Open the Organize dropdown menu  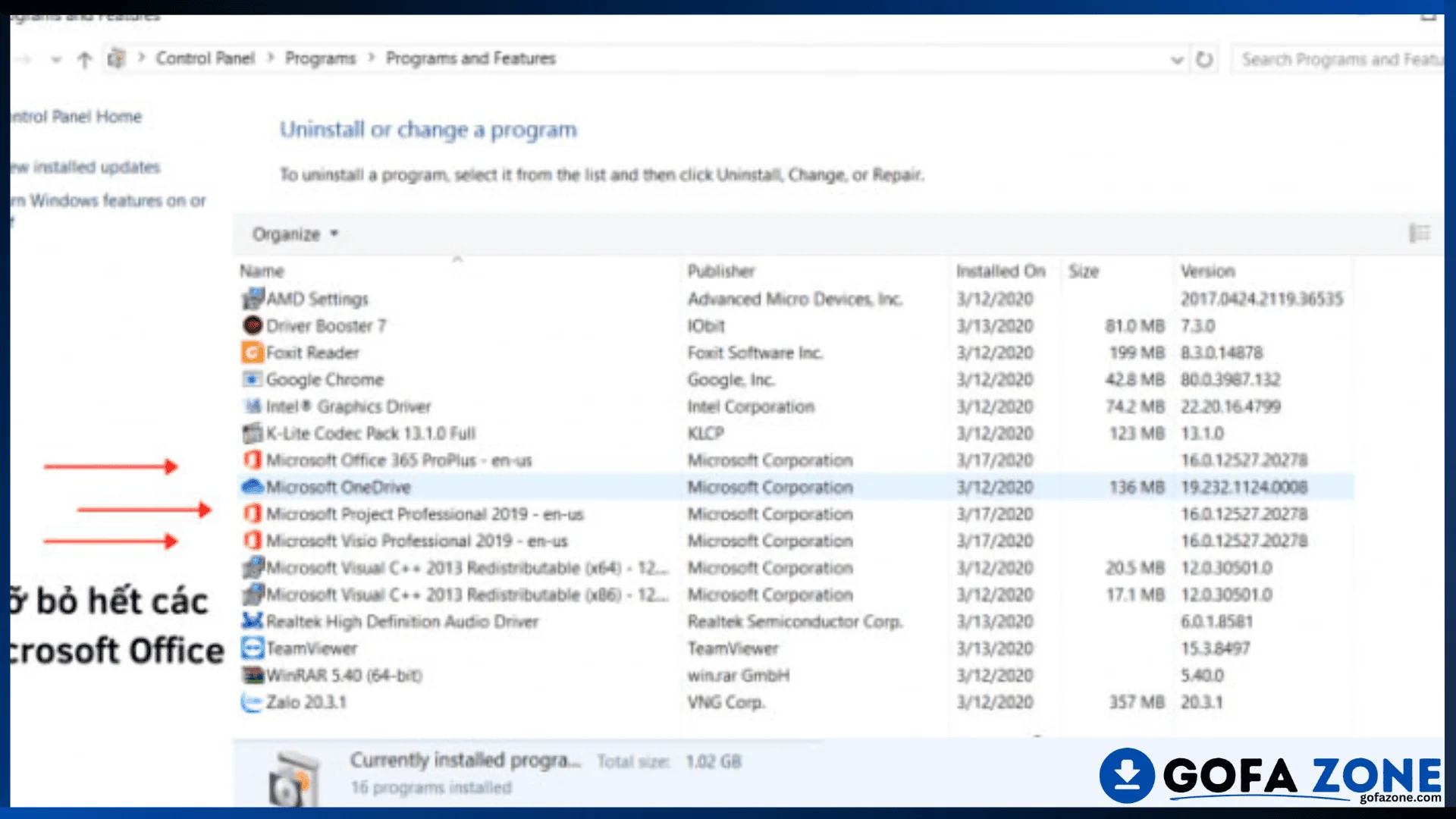[x=295, y=234]
